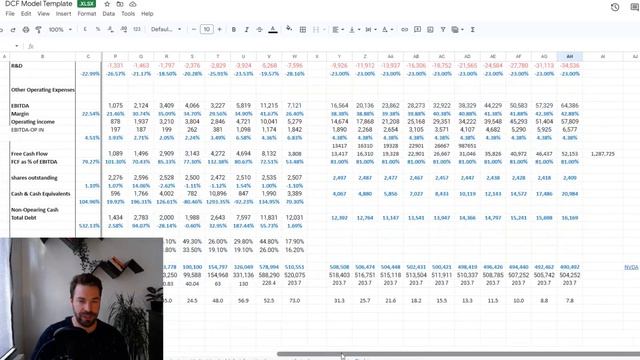Toggle italic formatting
The height and width of the screenshot is (360, 640).
(x=247, y=29)
